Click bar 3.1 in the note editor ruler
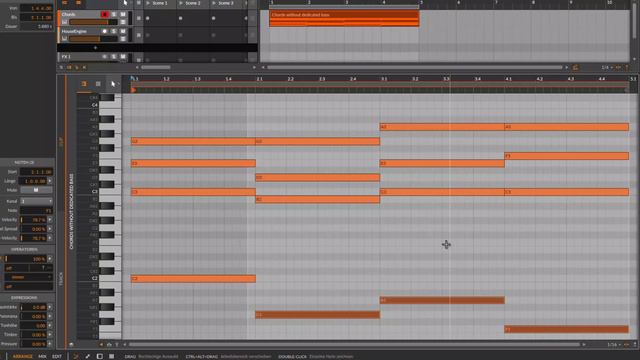640x360 pixels. pyautogui.click(x=384, y=78)
